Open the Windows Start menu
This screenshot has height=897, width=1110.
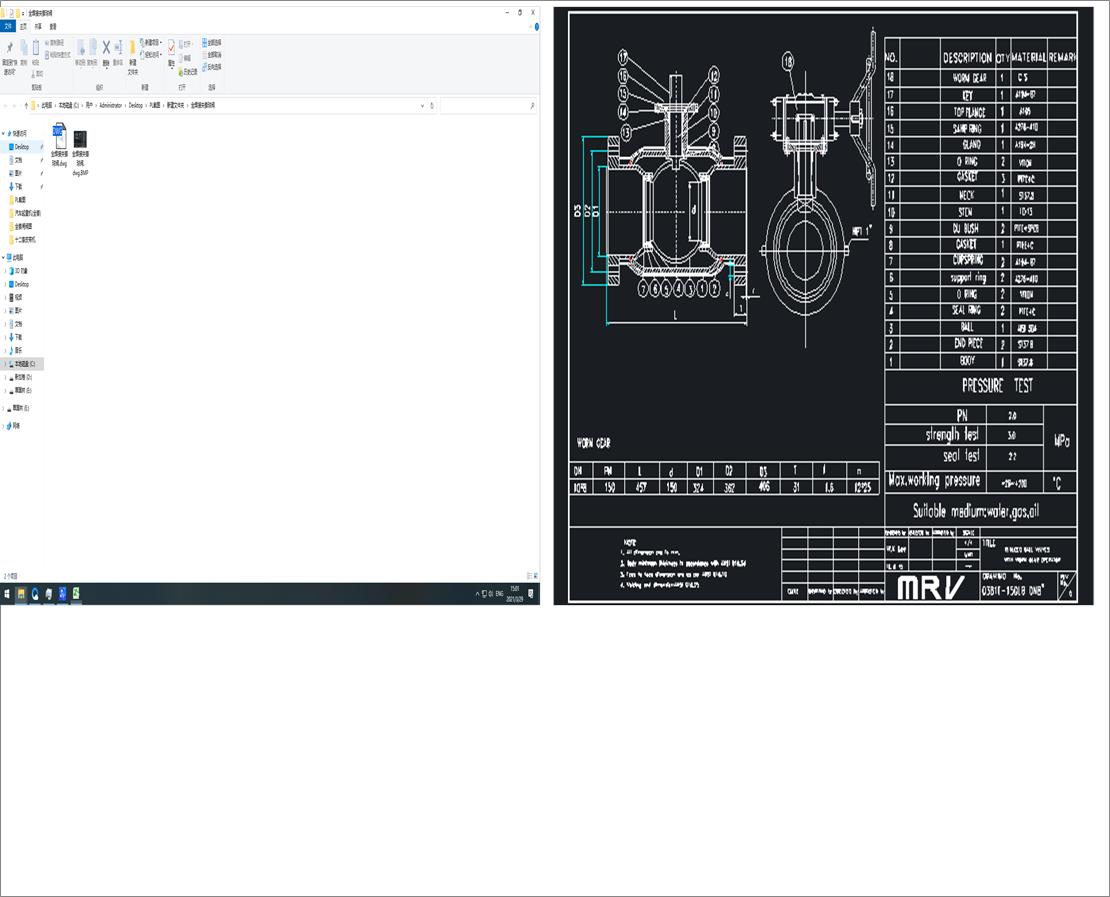point(7,594)
